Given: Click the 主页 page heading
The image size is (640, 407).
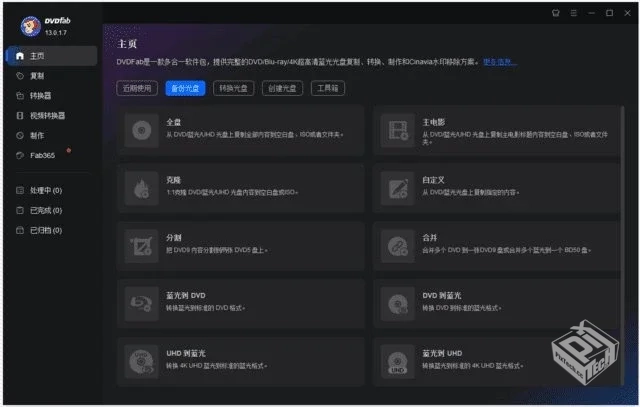Looking at the screenshot, I should pyautogui.click(x=127, y=44).
